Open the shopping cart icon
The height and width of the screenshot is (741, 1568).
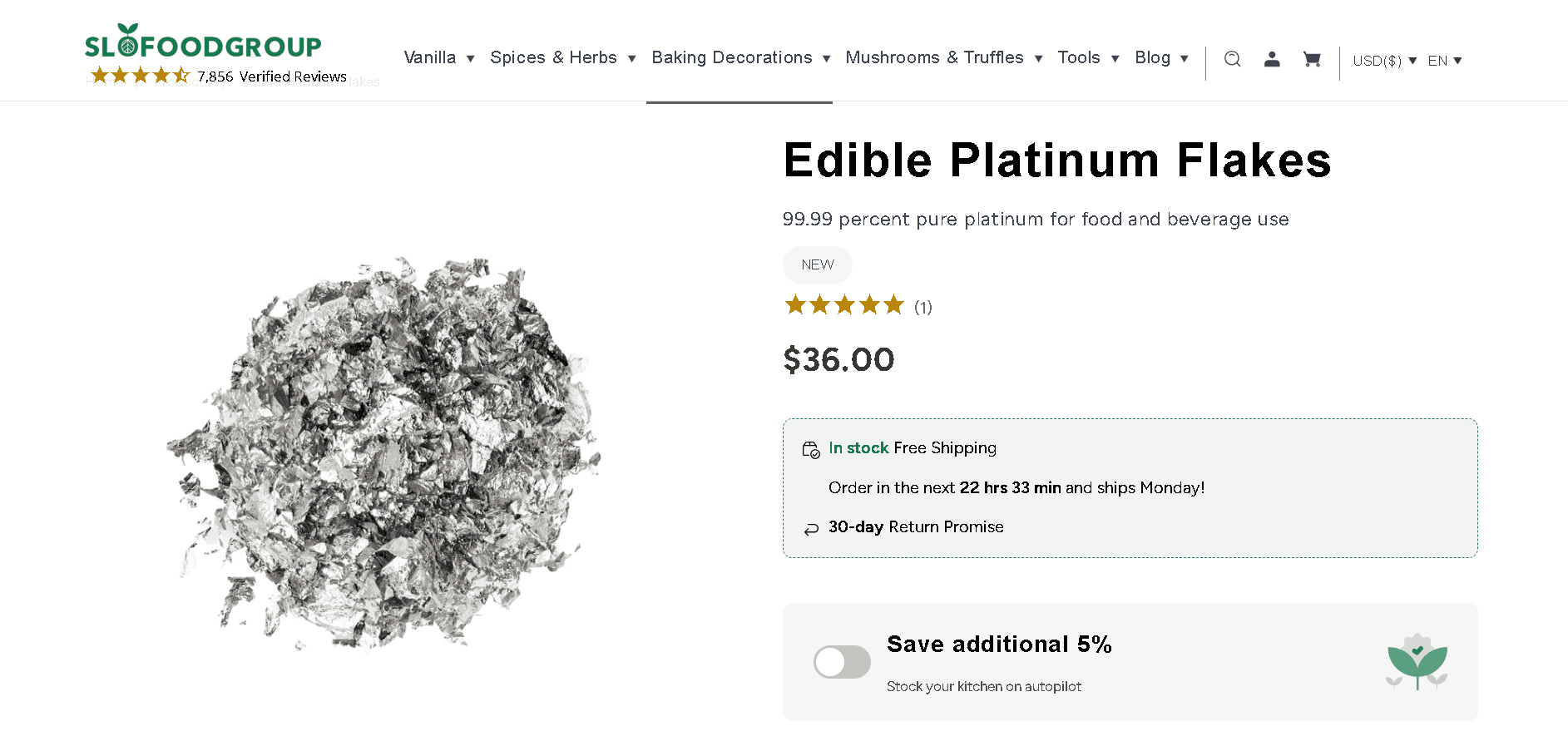1312,59
